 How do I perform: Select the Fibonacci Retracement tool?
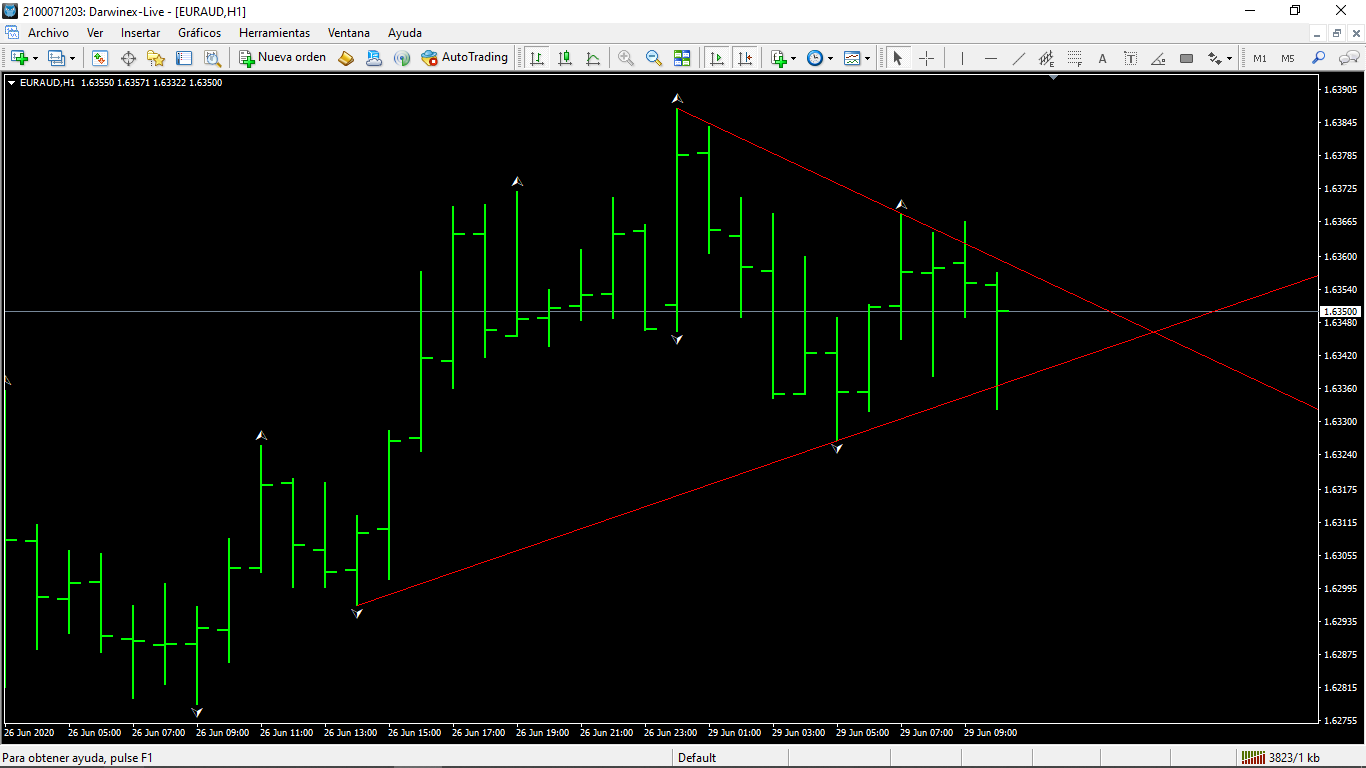1075,58
